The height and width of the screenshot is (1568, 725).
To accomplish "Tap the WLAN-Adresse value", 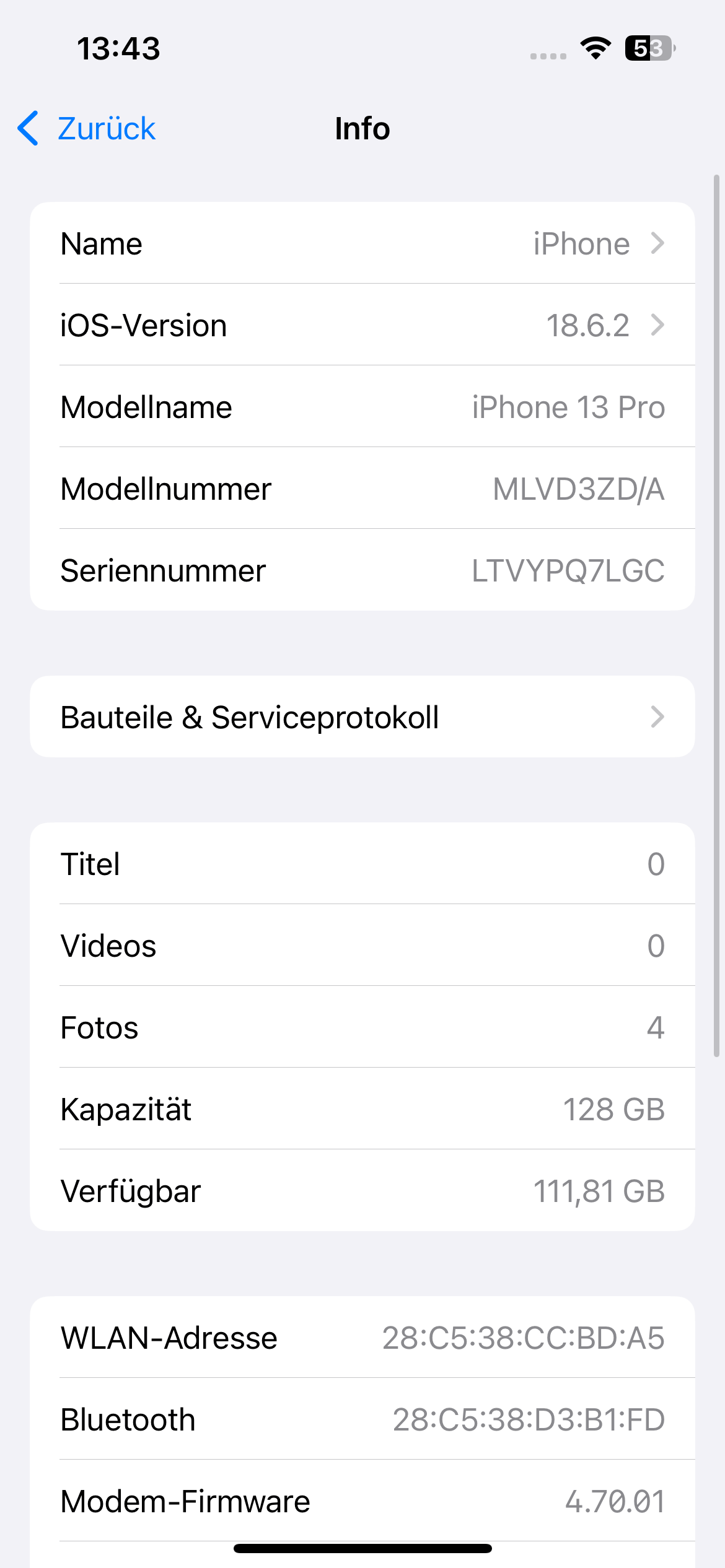I will click(523, 1338).
